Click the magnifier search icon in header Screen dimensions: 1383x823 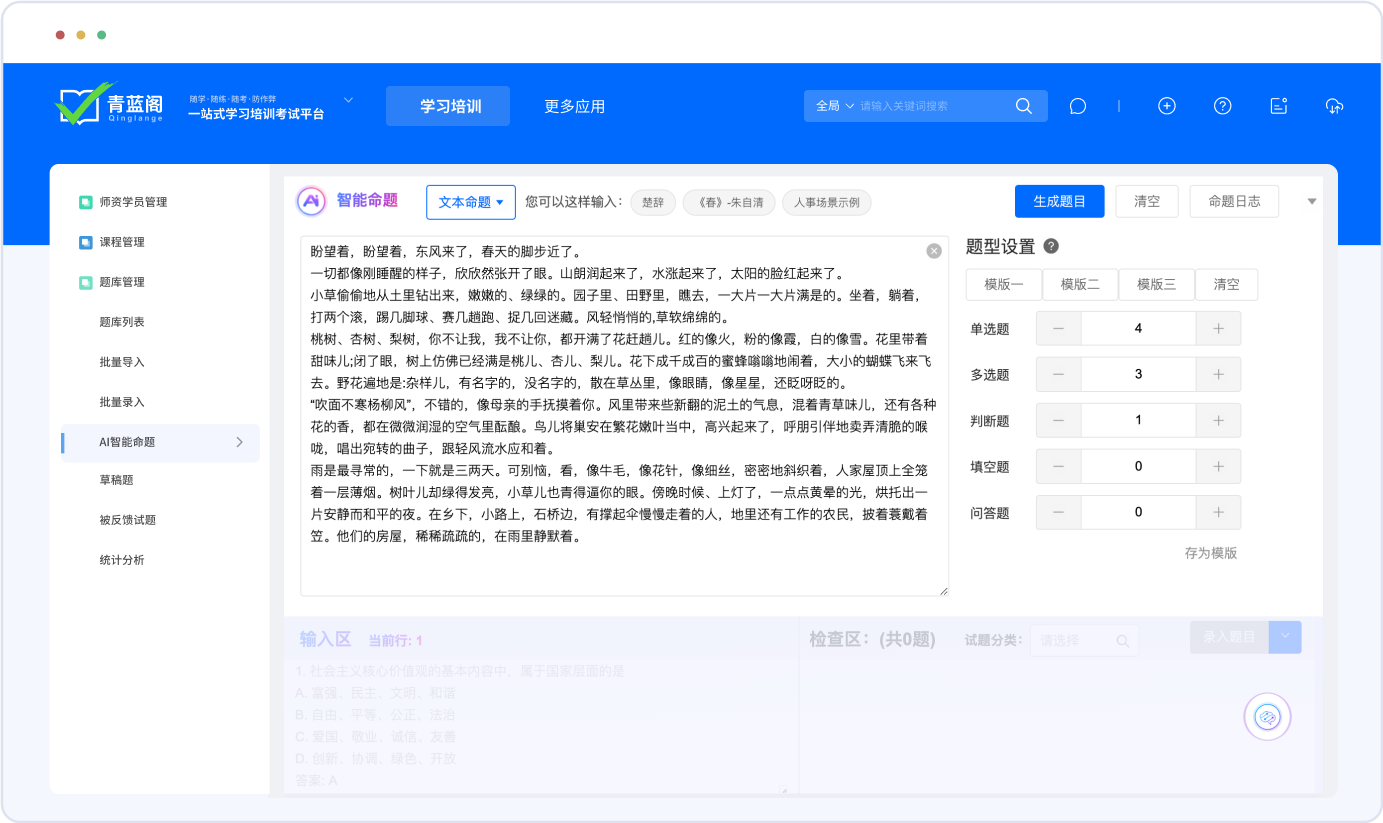1024,106
